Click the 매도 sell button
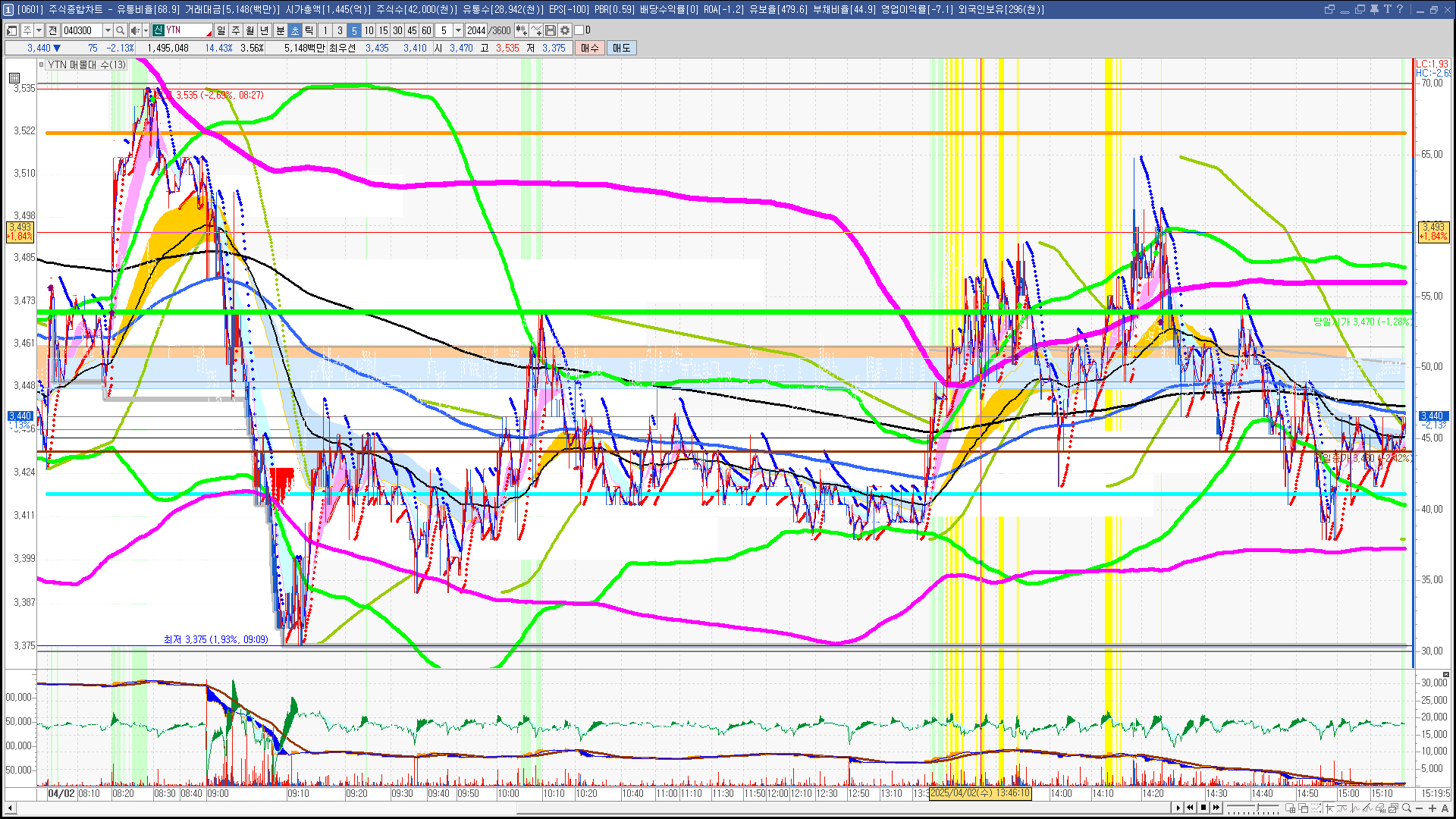 tap(621, 48)
